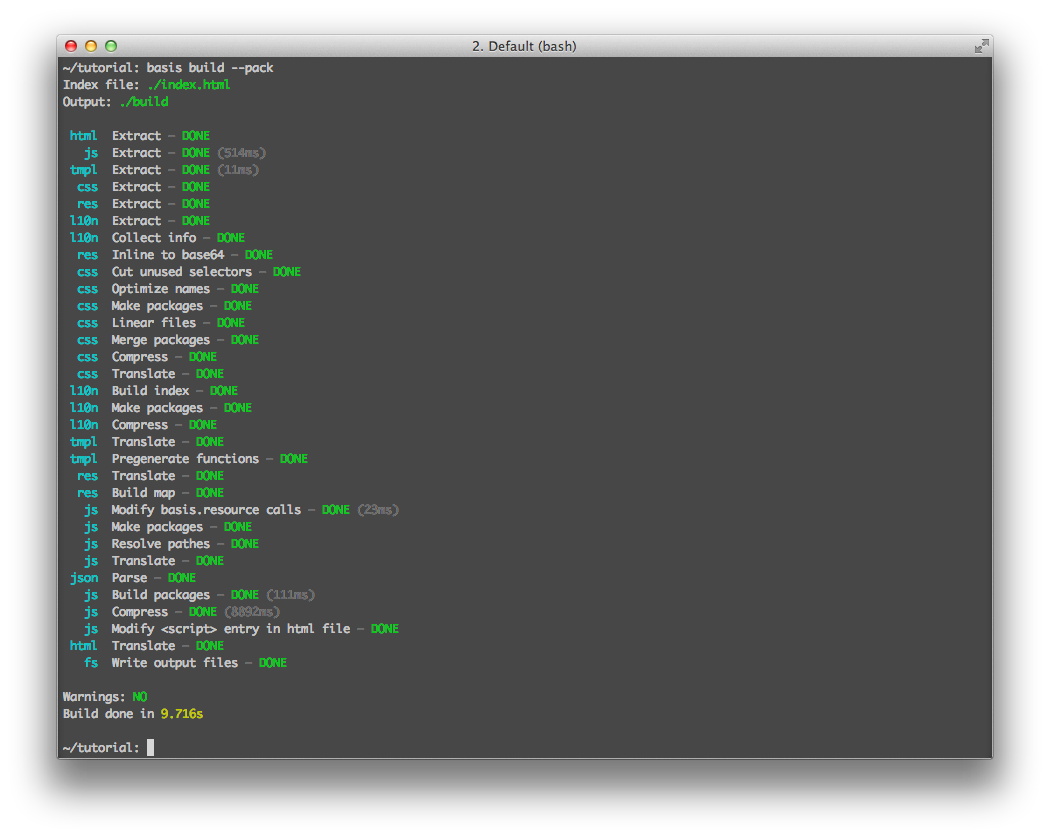Click the 'l10n Collect info' line
1050x838 pixels.
coord(157,238)
